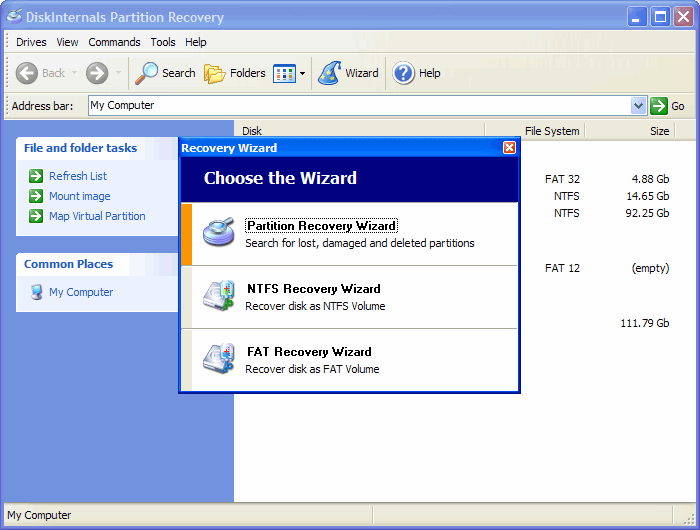This screenshot has width=700, height=530.
Task: Click the Search magnifier icon
Action: tap(147, 73)
